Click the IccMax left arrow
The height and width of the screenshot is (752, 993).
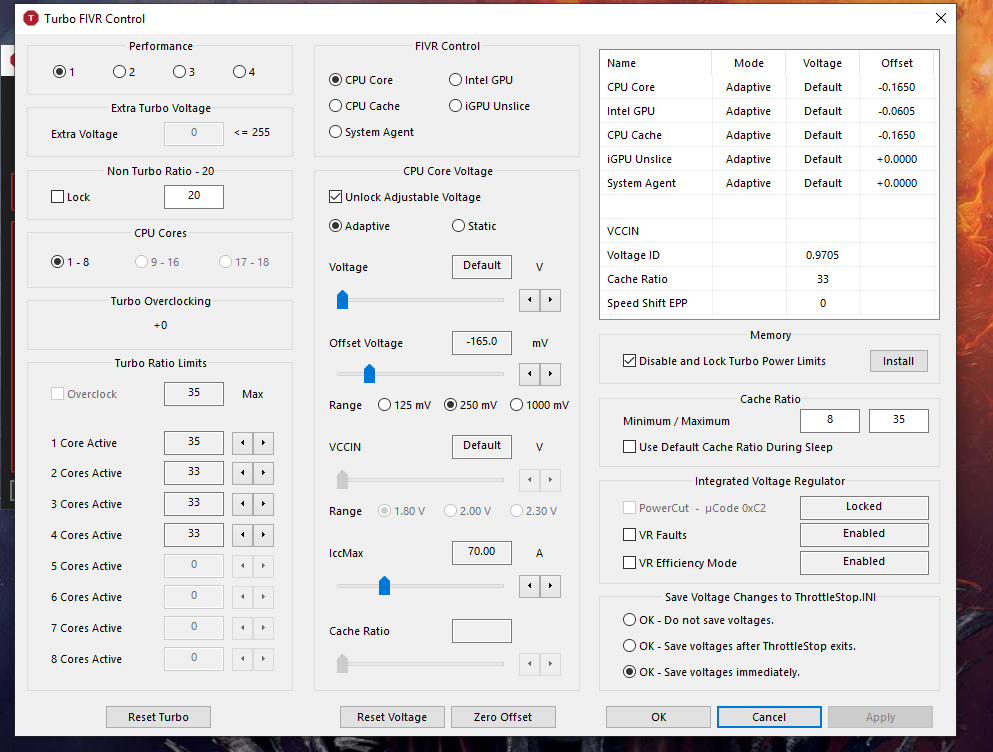[529, 586]
